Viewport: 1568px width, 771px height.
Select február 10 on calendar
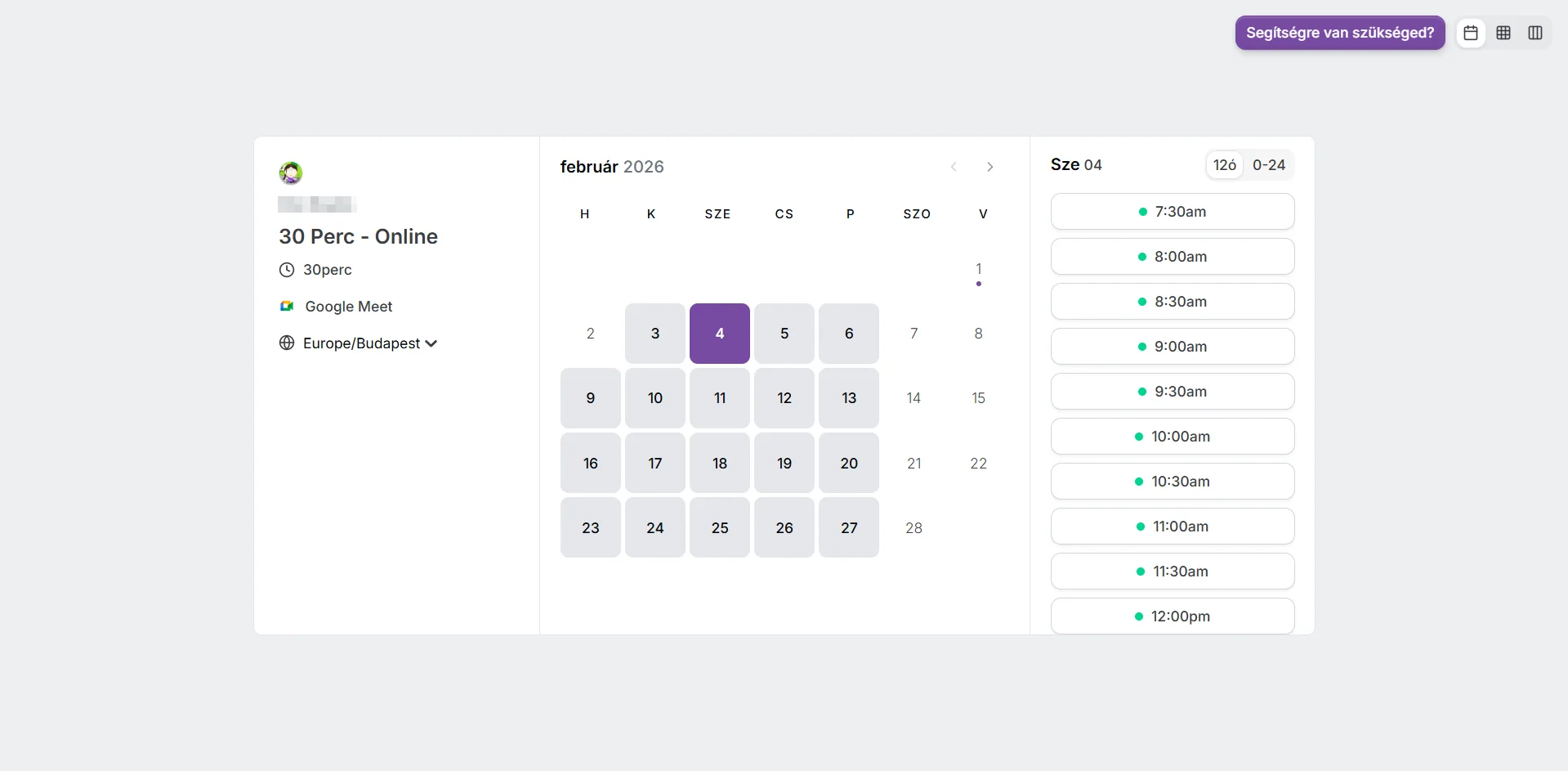coord(655,398)
